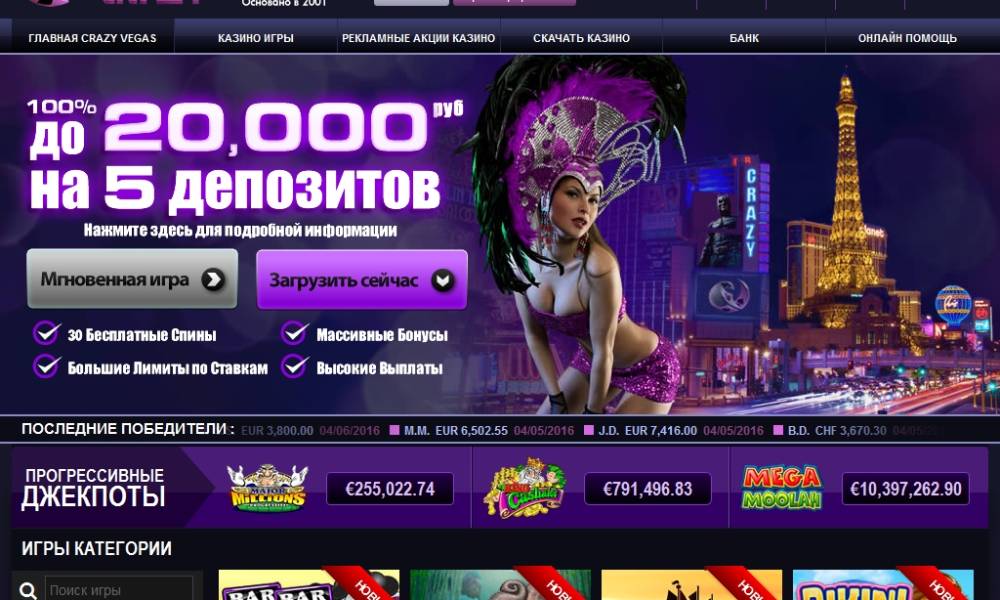Click the Mega Moolah jackpot logo
This screenshot has height=600, width=1000.
(782, 488)
